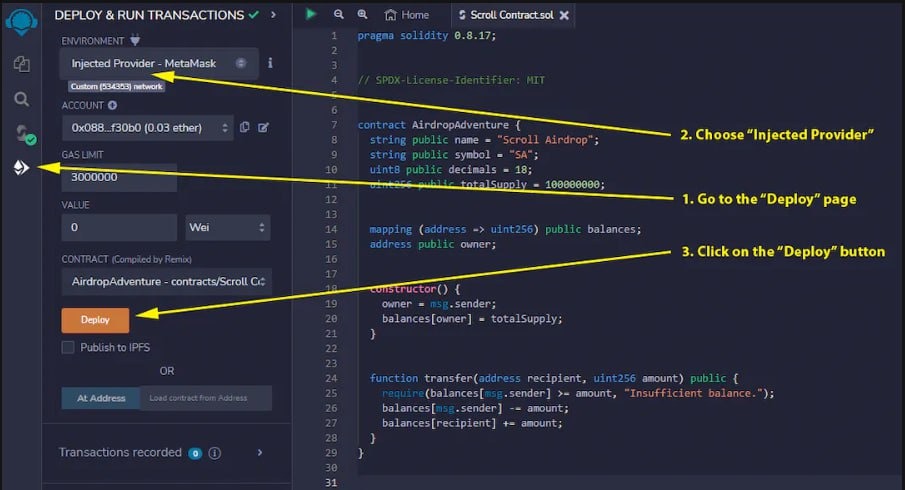Click the orange Deploy button
This screenshot has width=905, height=490.
pos(95,320)
